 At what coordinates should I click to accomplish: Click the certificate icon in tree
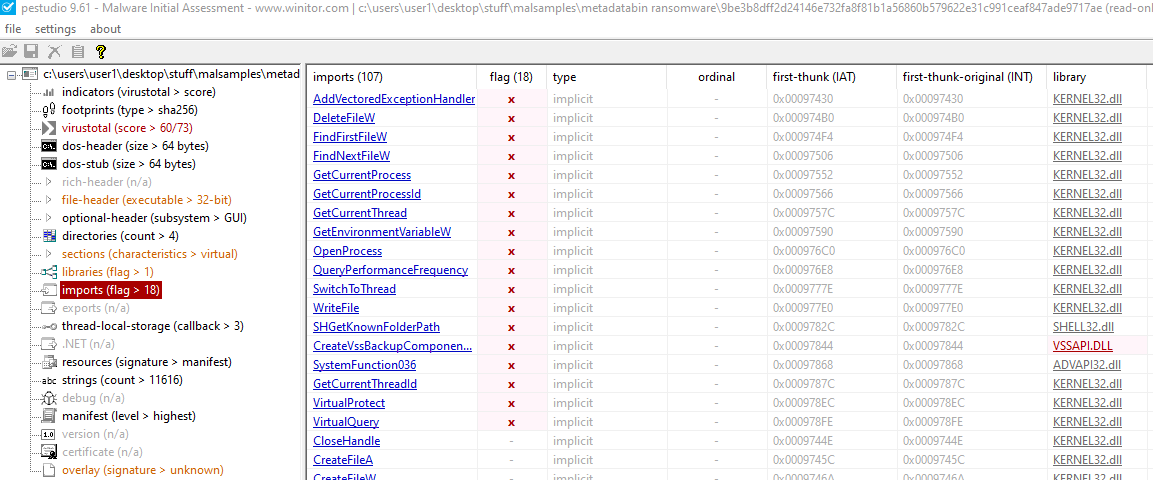49,452
